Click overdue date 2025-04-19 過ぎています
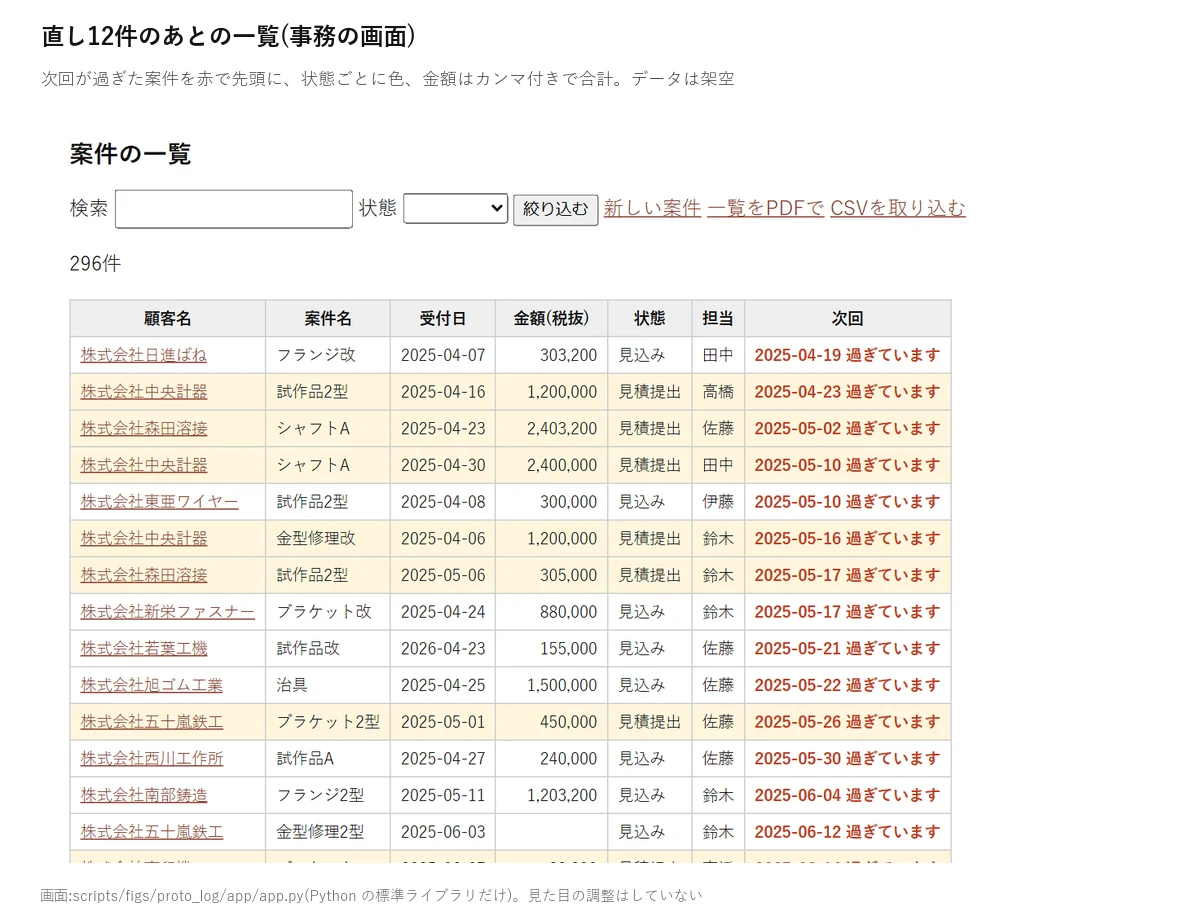The image size is (1180, 923). click(847, 355)
